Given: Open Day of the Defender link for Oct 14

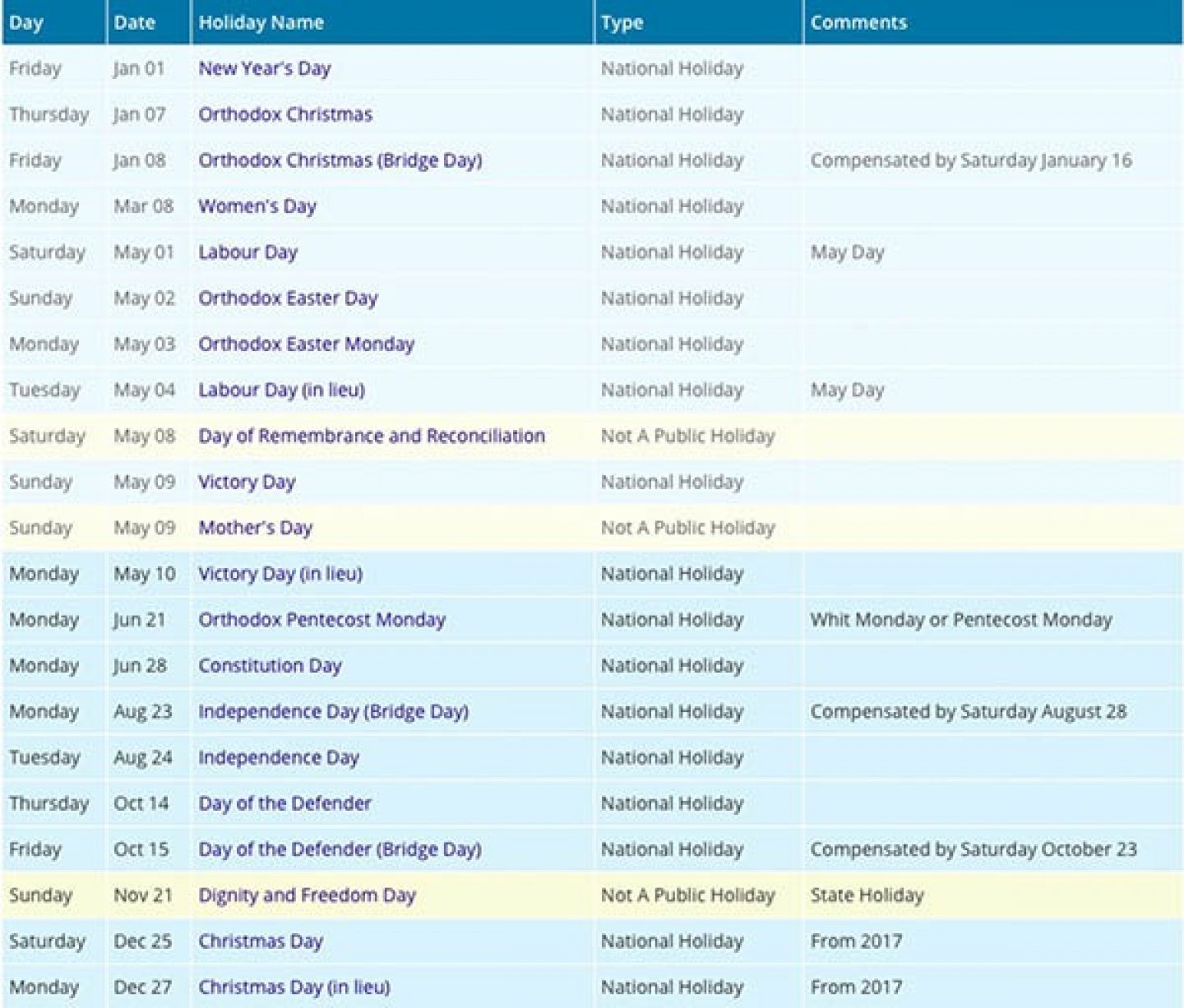Looking at the screenshot, I should click(284, 803).
